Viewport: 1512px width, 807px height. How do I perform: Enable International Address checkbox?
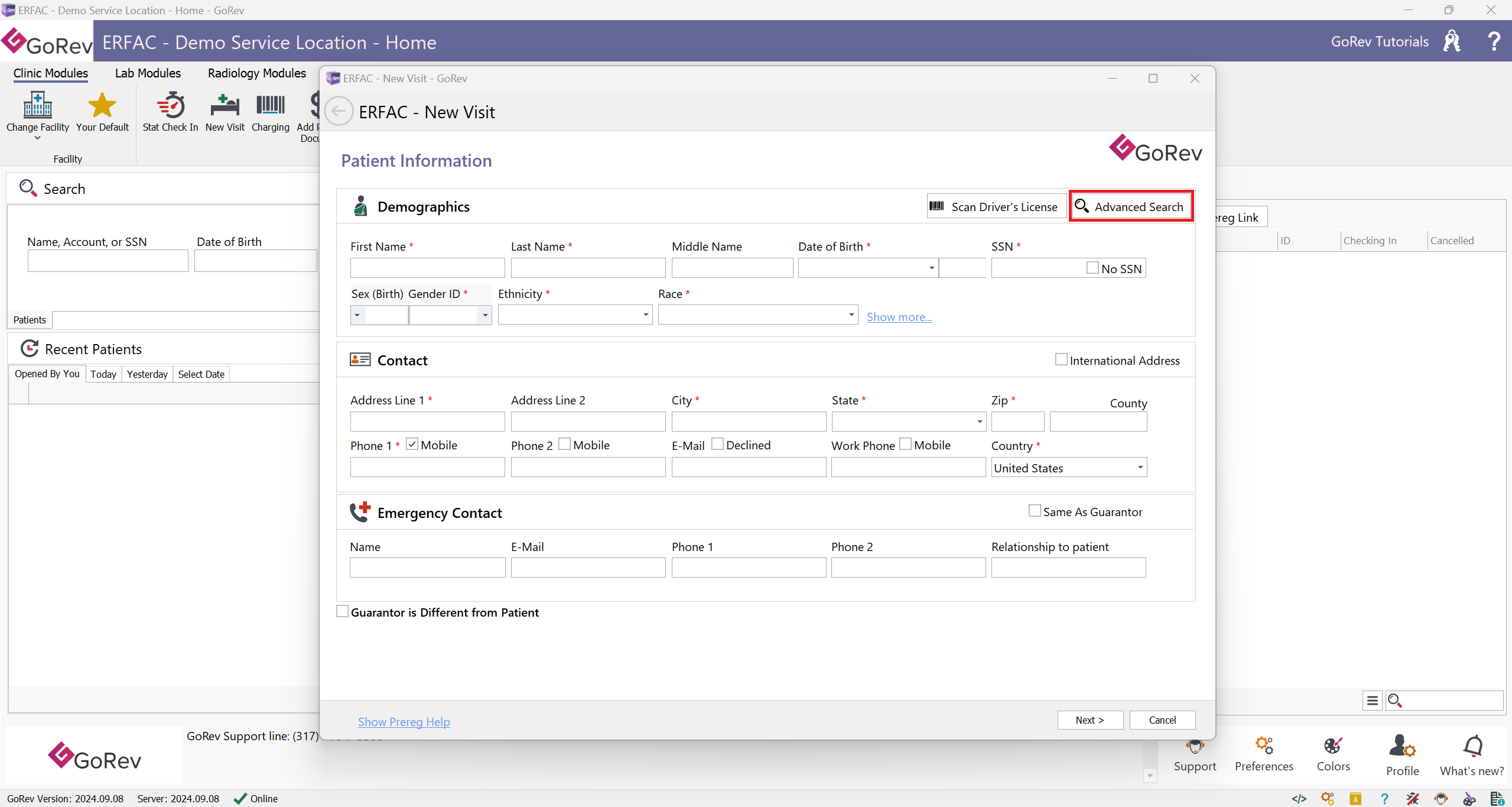point(1061,359)
